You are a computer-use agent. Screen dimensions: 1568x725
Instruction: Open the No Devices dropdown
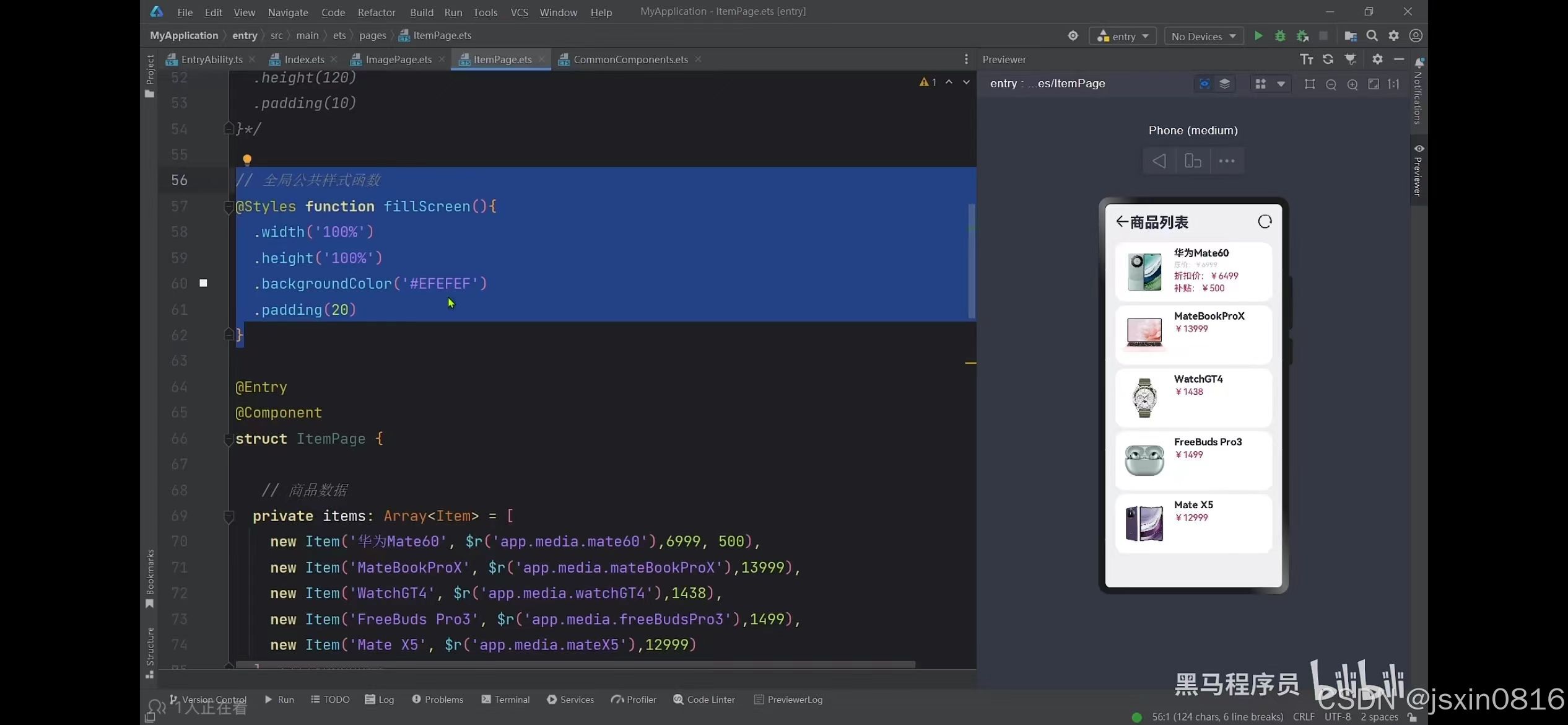[x=1203, y=37]
